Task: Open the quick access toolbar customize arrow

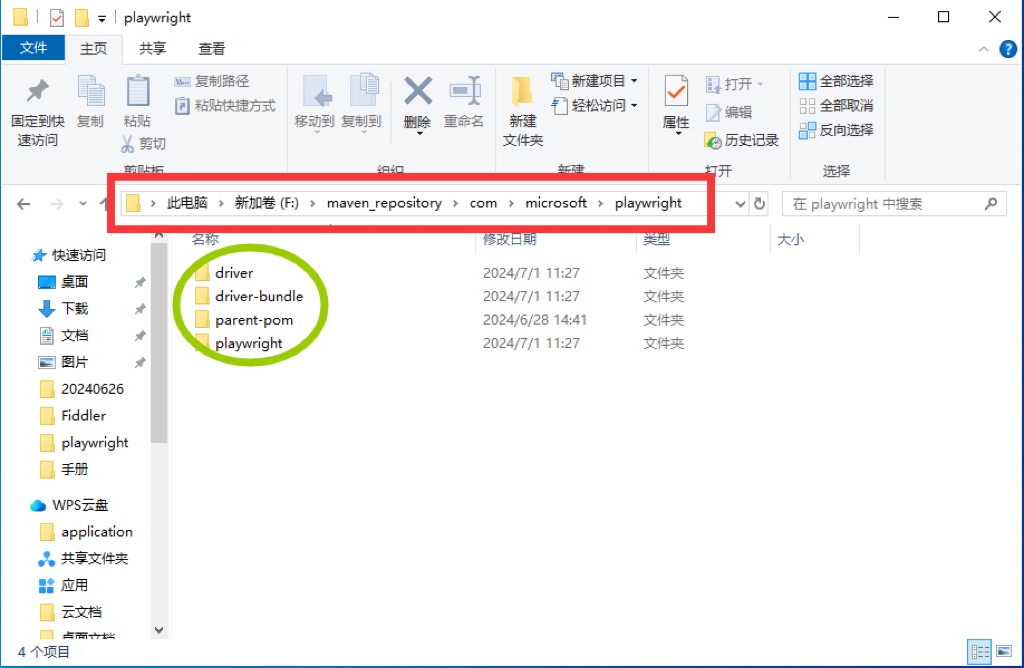Action: (x=102, y=18)
